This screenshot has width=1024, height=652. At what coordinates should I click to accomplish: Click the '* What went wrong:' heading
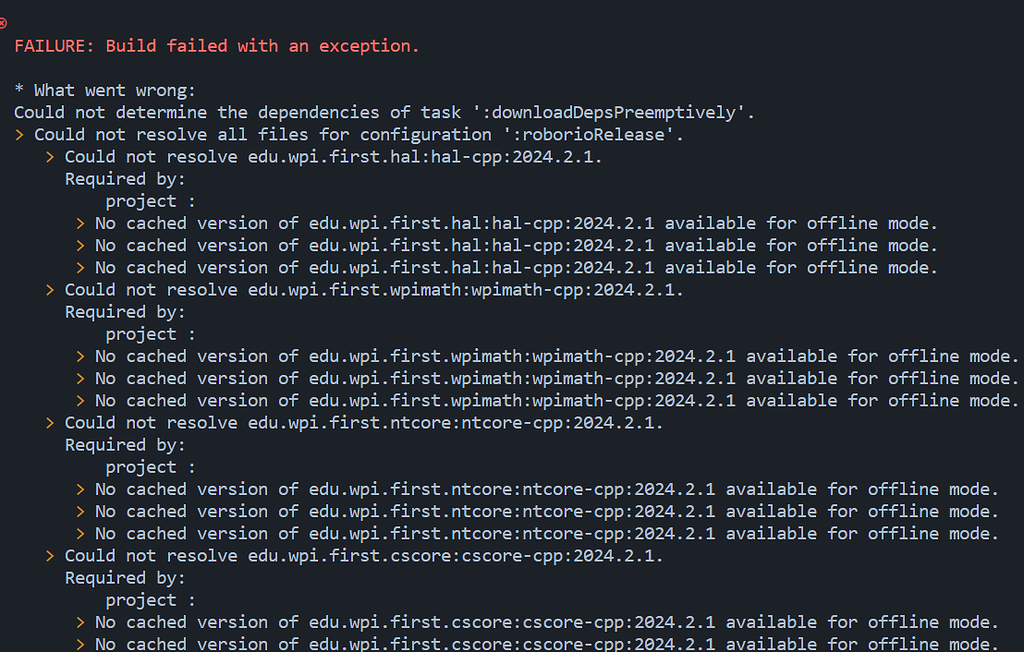point(104,90)
